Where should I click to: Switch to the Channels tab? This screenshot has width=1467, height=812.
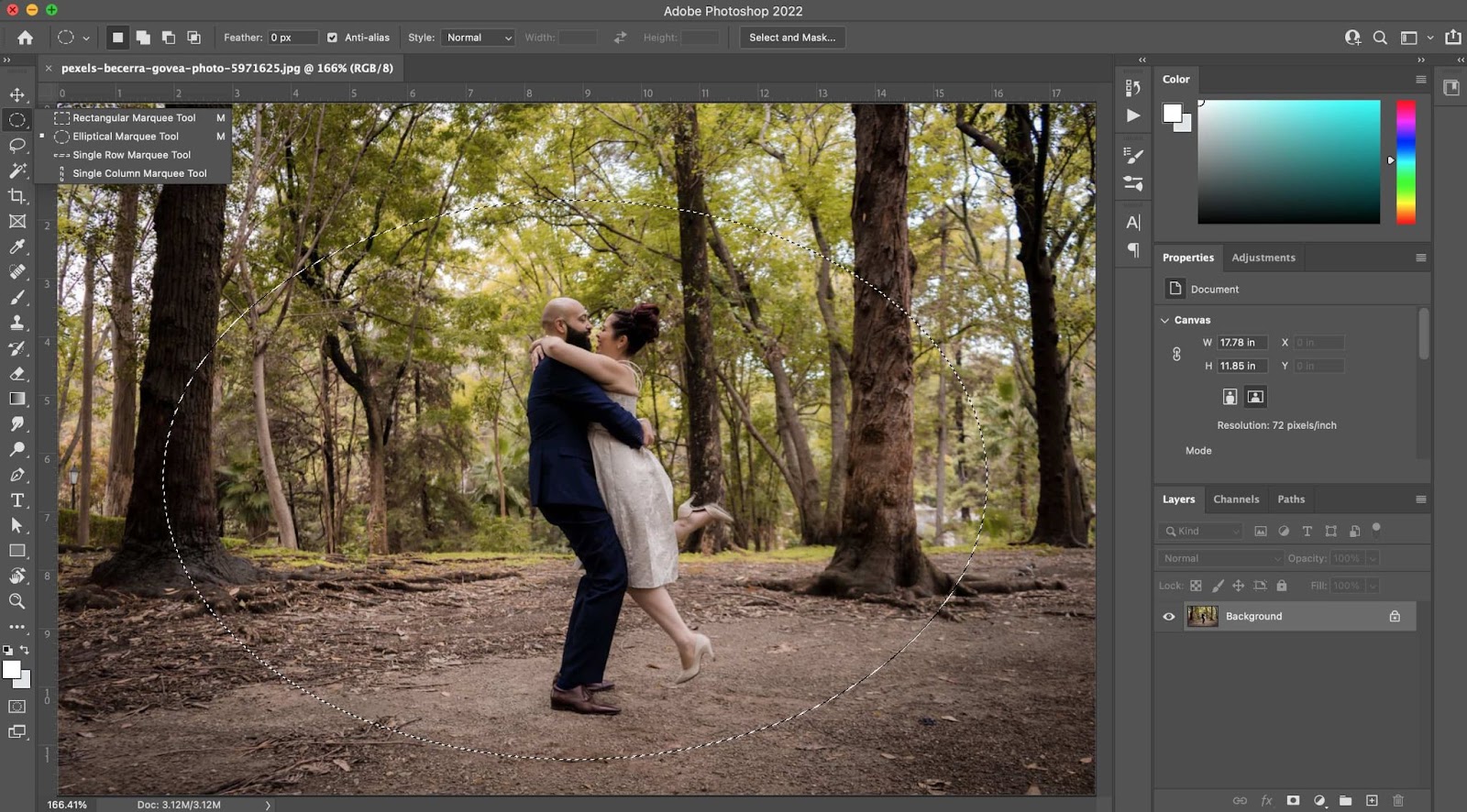click(x=1235, y=499)
